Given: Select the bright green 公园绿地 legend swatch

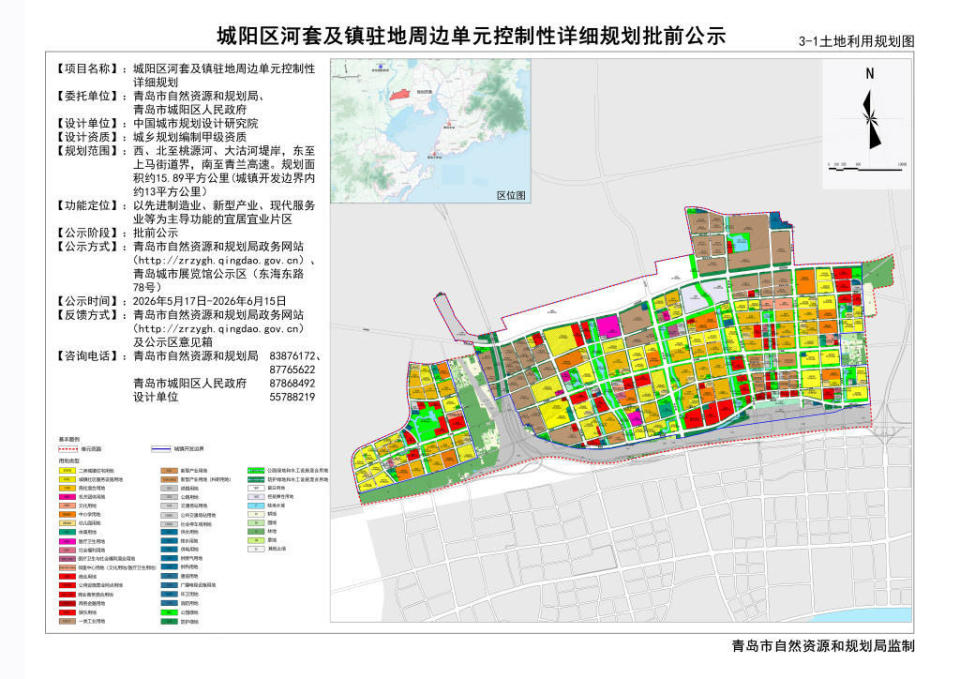Looking at the screenshot, I should pyautogui.click(x=170, y=612).
